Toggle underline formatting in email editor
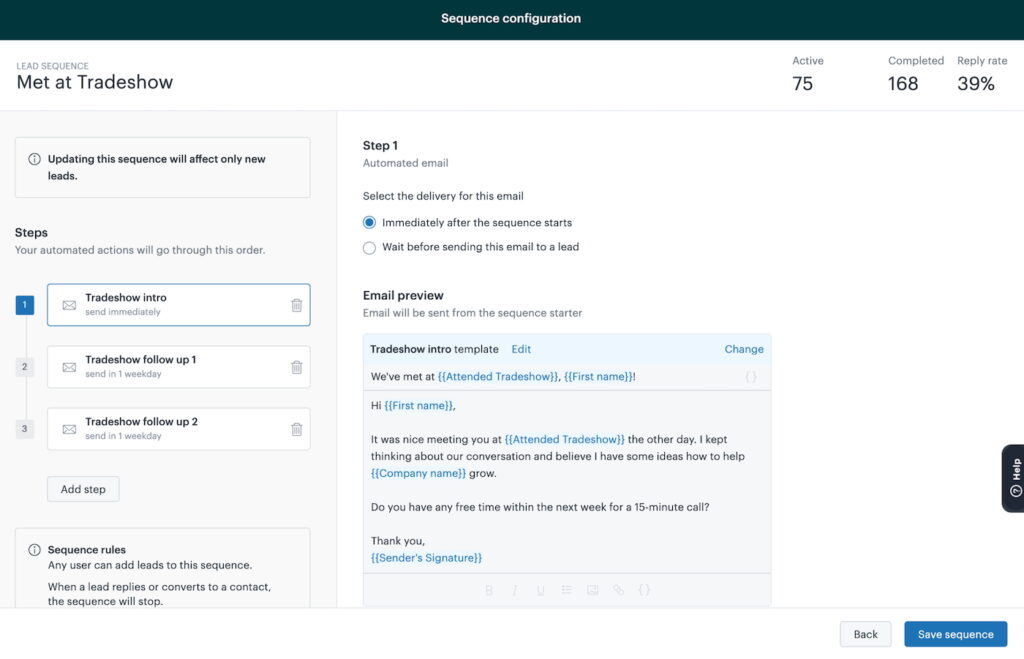Viewport: 1024px width, 659px height. coord(541,590)
